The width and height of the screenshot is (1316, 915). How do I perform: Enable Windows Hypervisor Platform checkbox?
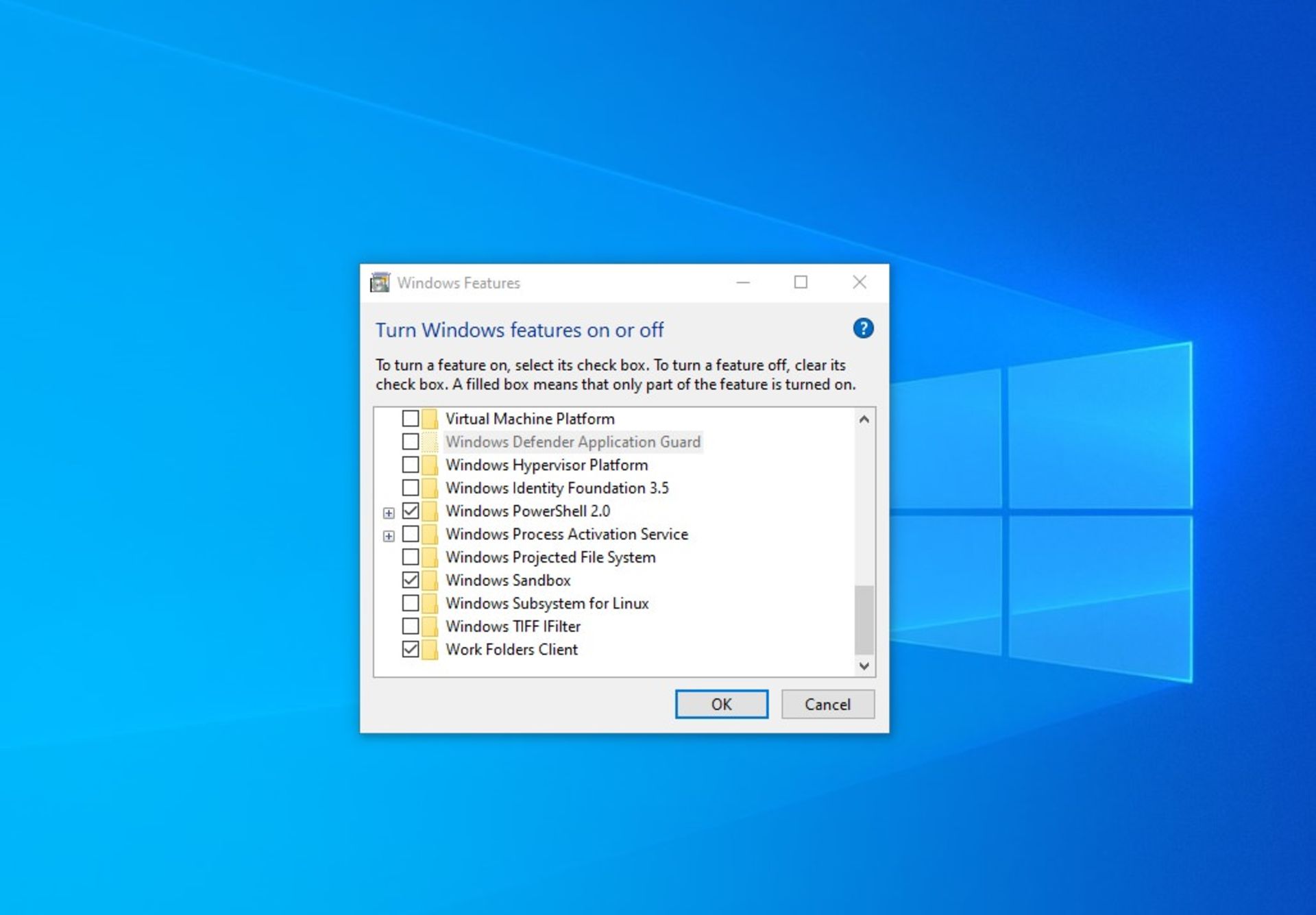(410, 465)
